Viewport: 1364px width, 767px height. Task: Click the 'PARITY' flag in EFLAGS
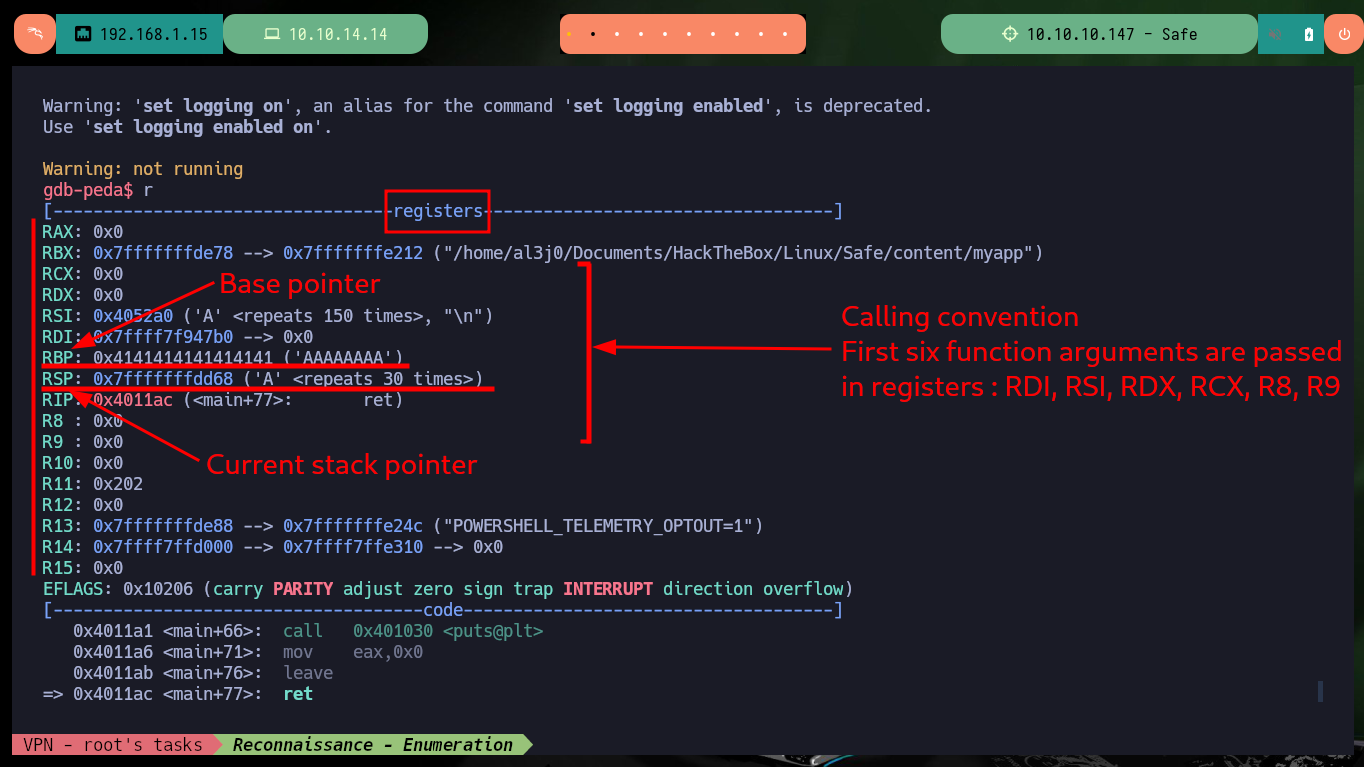(303, 589)
